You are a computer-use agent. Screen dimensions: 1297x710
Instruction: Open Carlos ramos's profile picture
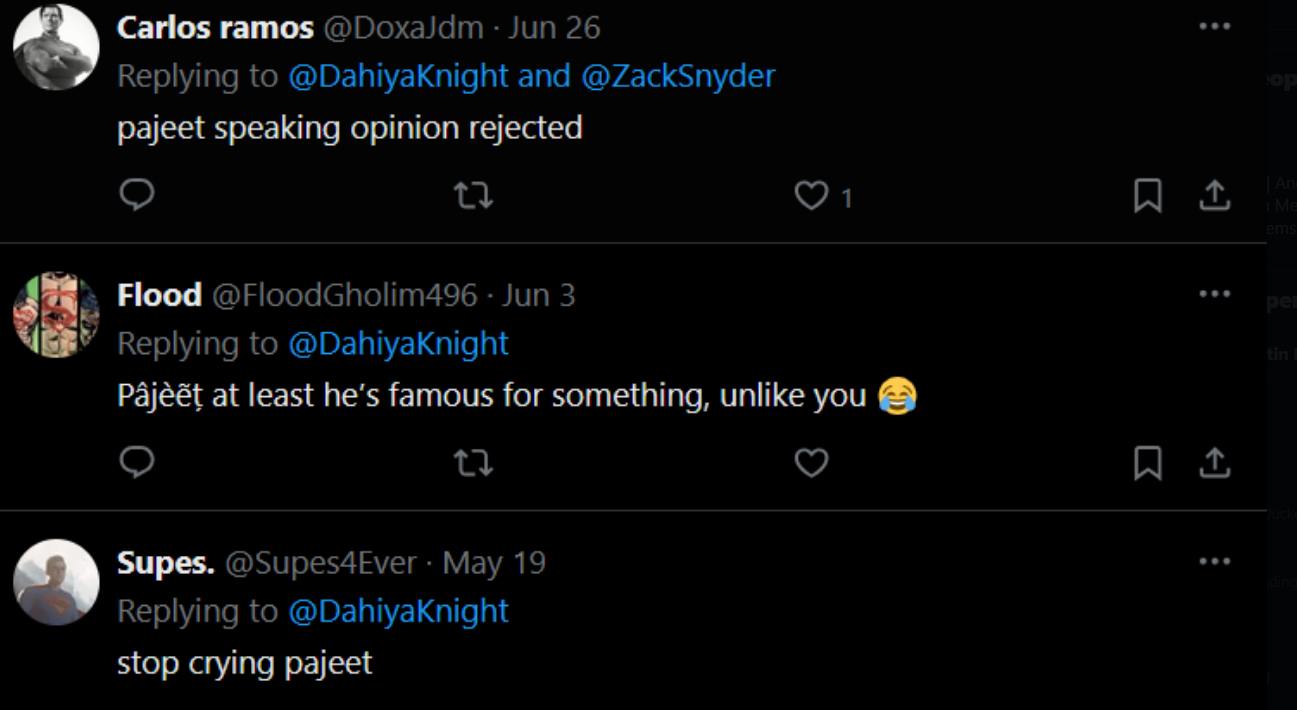click(56, 47)
